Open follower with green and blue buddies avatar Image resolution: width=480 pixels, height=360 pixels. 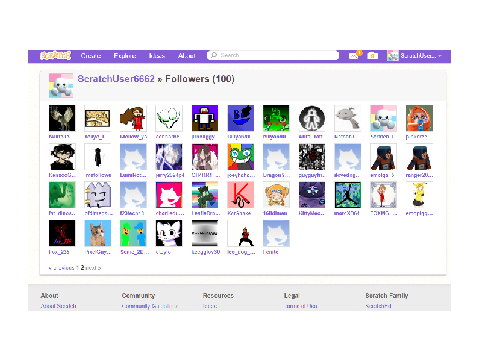[133, 233]
